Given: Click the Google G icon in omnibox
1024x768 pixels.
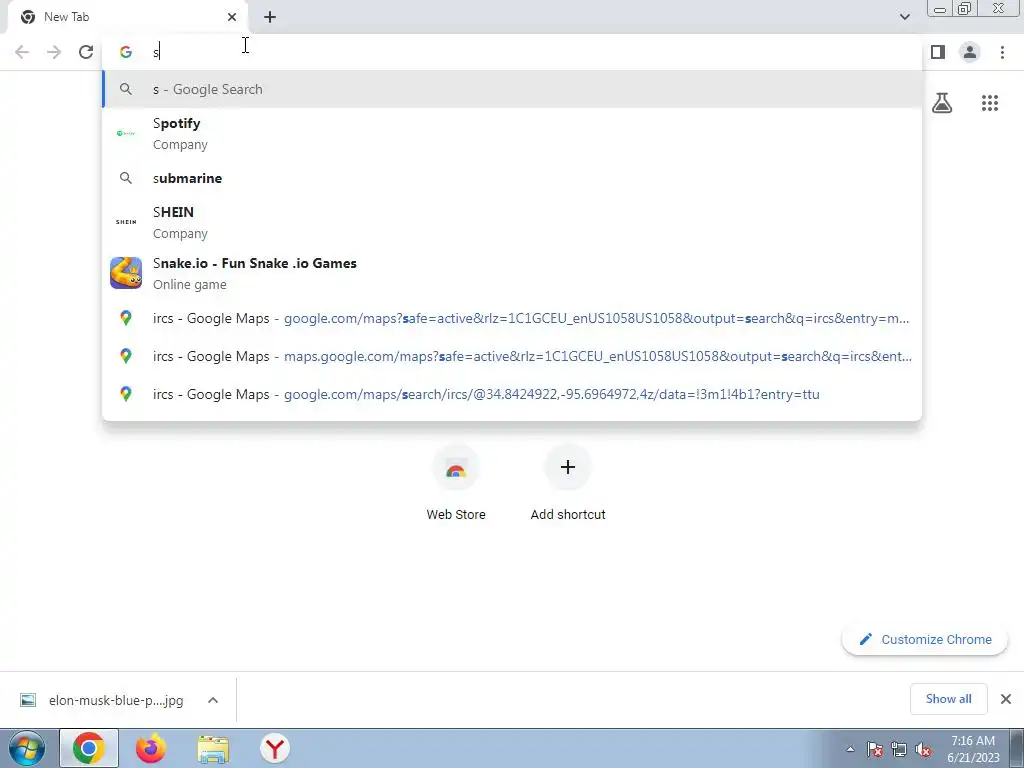Looking at the screenshot, I should [126, 52].
